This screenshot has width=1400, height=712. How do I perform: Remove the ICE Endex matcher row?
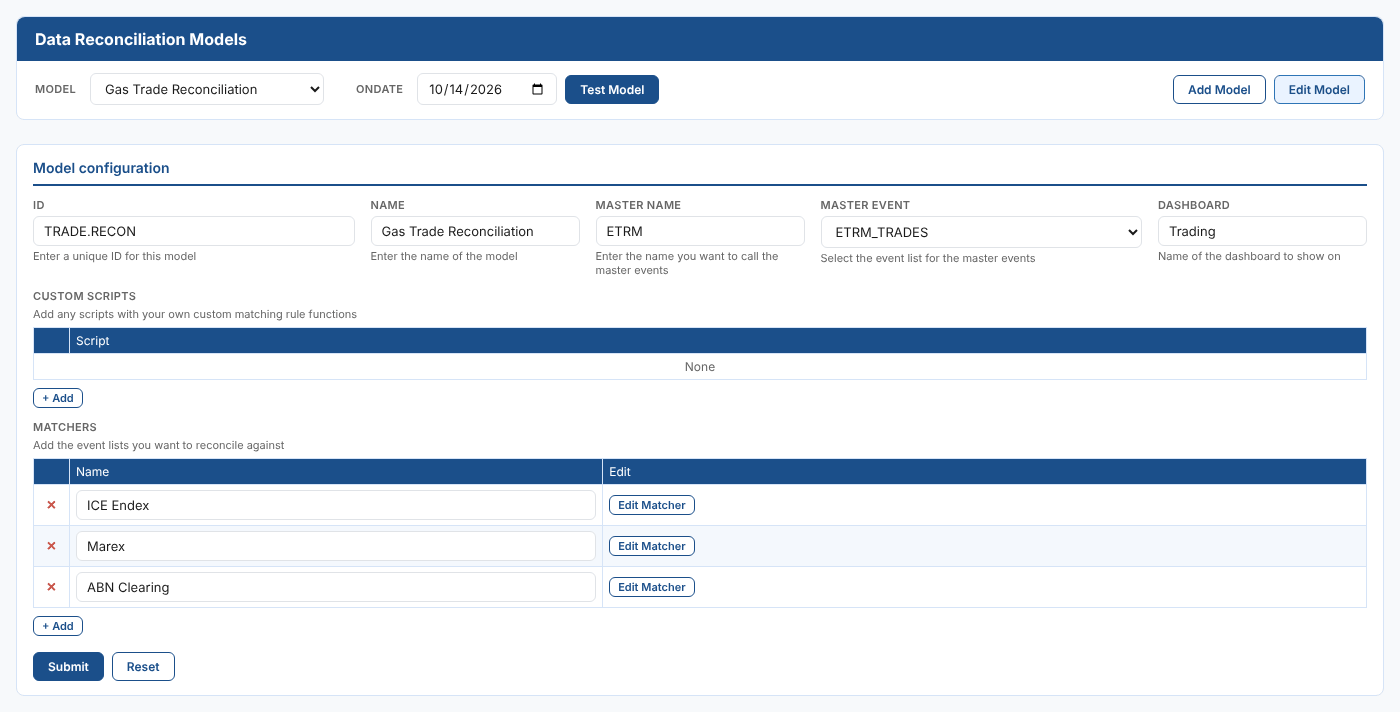(51, 505)
